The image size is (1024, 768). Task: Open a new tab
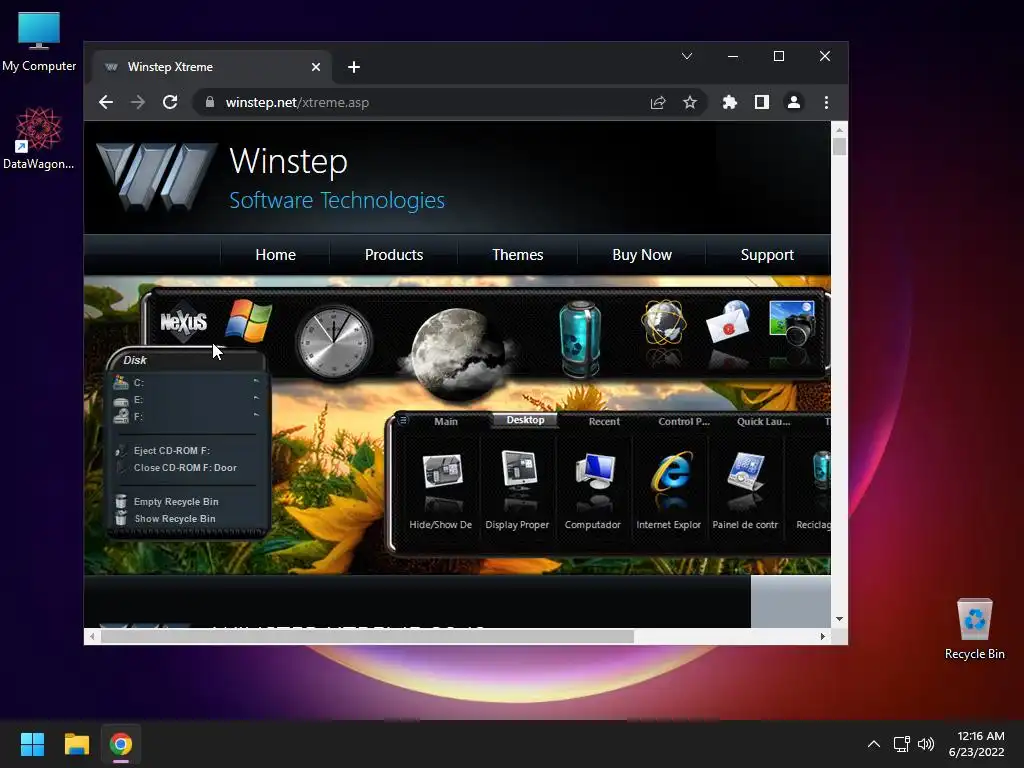pos(353,67)
